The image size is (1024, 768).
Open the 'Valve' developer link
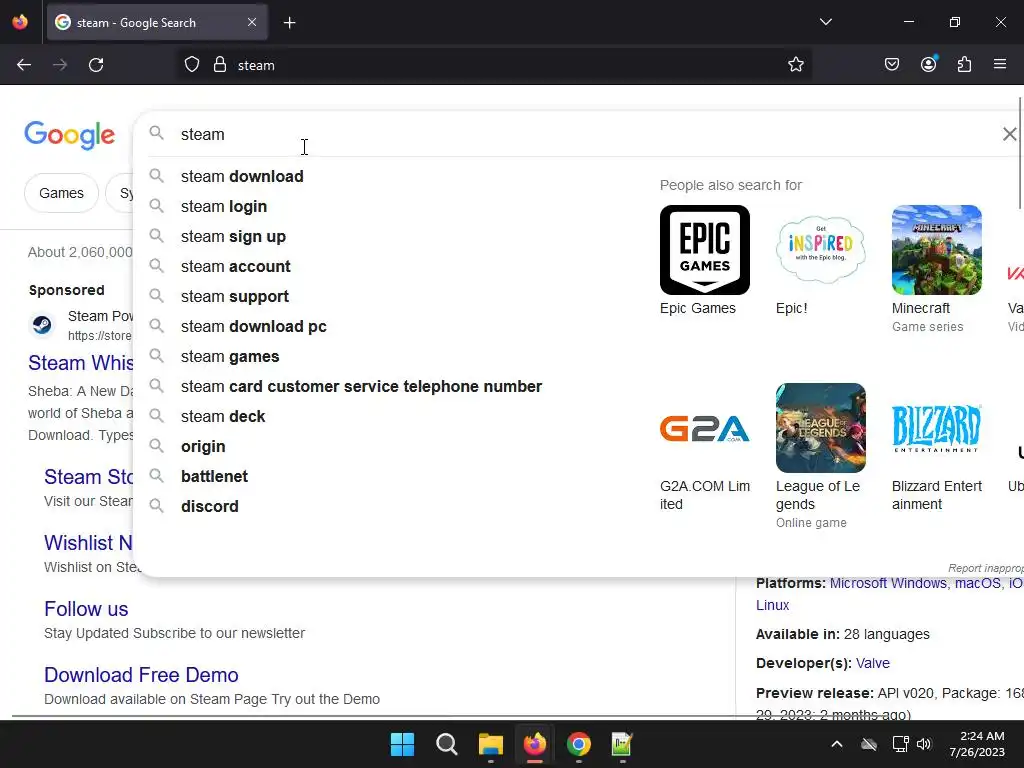872,663
